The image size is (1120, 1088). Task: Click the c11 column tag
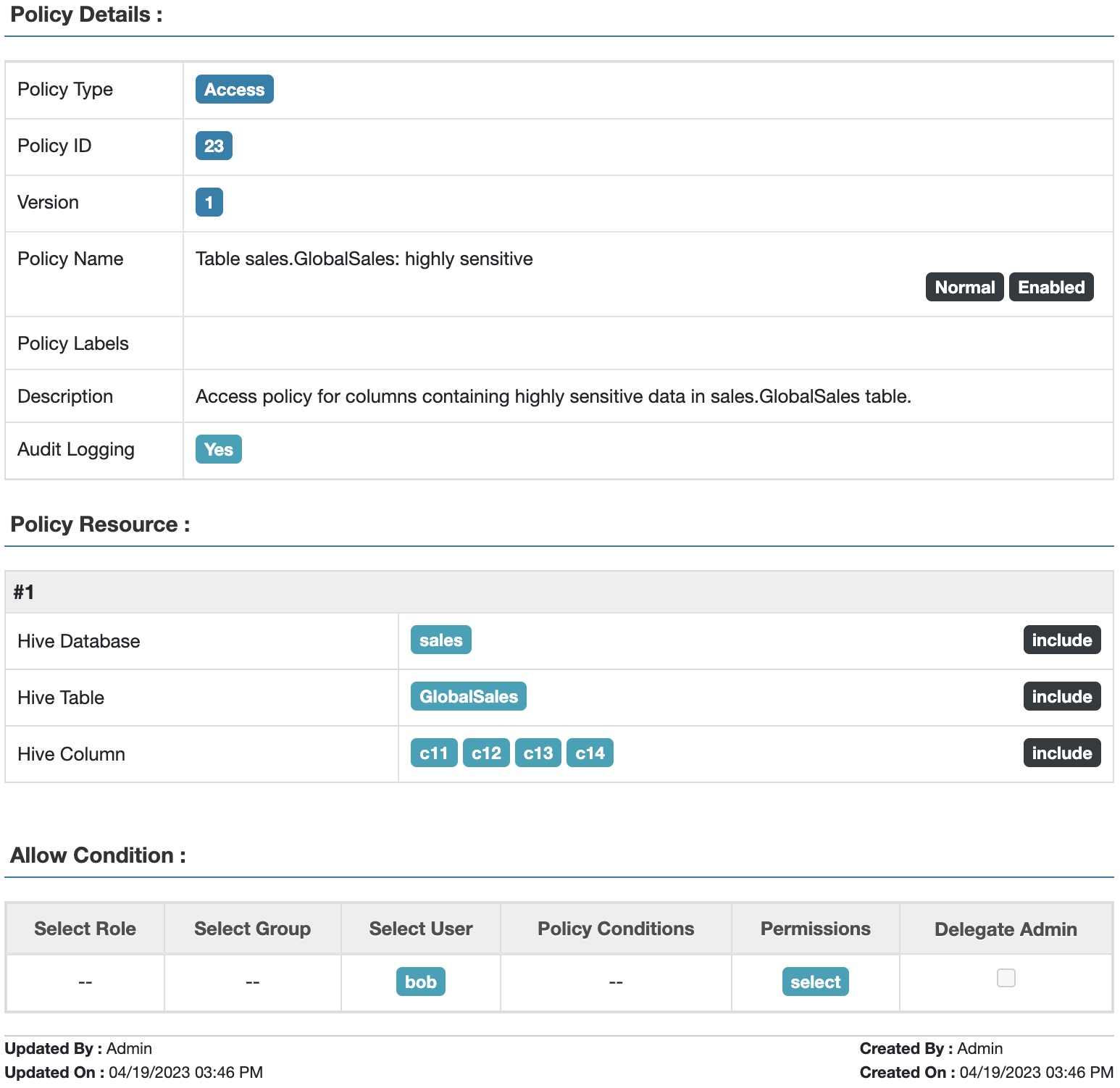[434, 753]
